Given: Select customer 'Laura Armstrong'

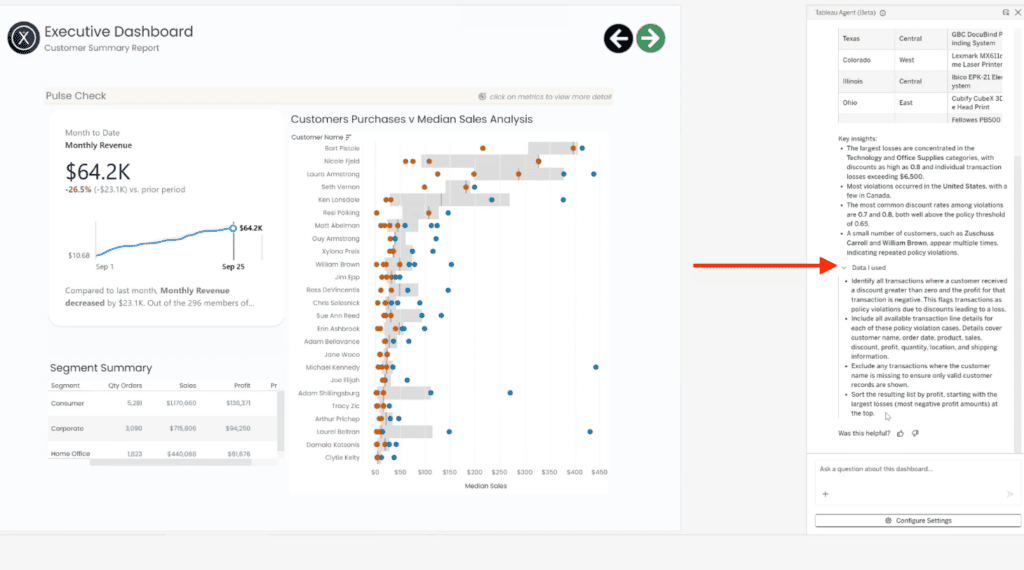Looking at the screenshot, I should click(333, 174).
